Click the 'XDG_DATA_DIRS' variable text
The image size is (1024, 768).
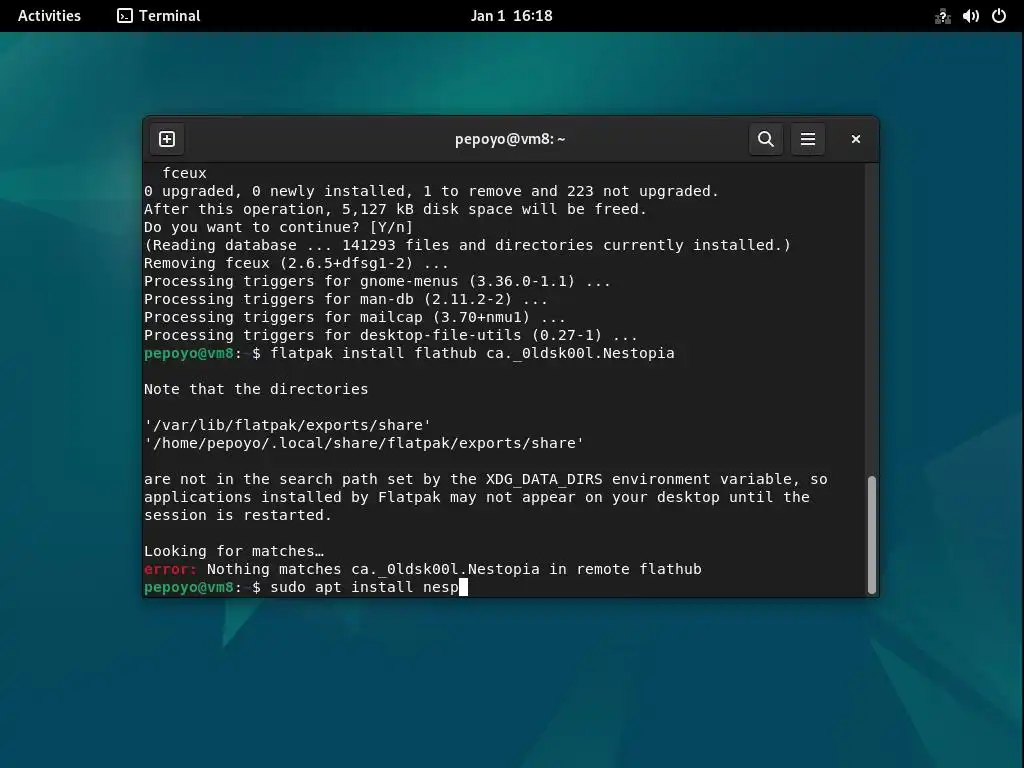point(544,479)
